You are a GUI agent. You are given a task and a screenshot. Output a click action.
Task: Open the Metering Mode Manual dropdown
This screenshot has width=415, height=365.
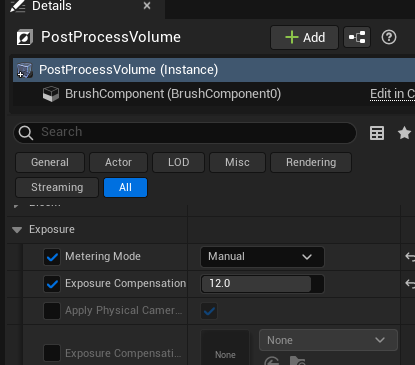(262, 257)
